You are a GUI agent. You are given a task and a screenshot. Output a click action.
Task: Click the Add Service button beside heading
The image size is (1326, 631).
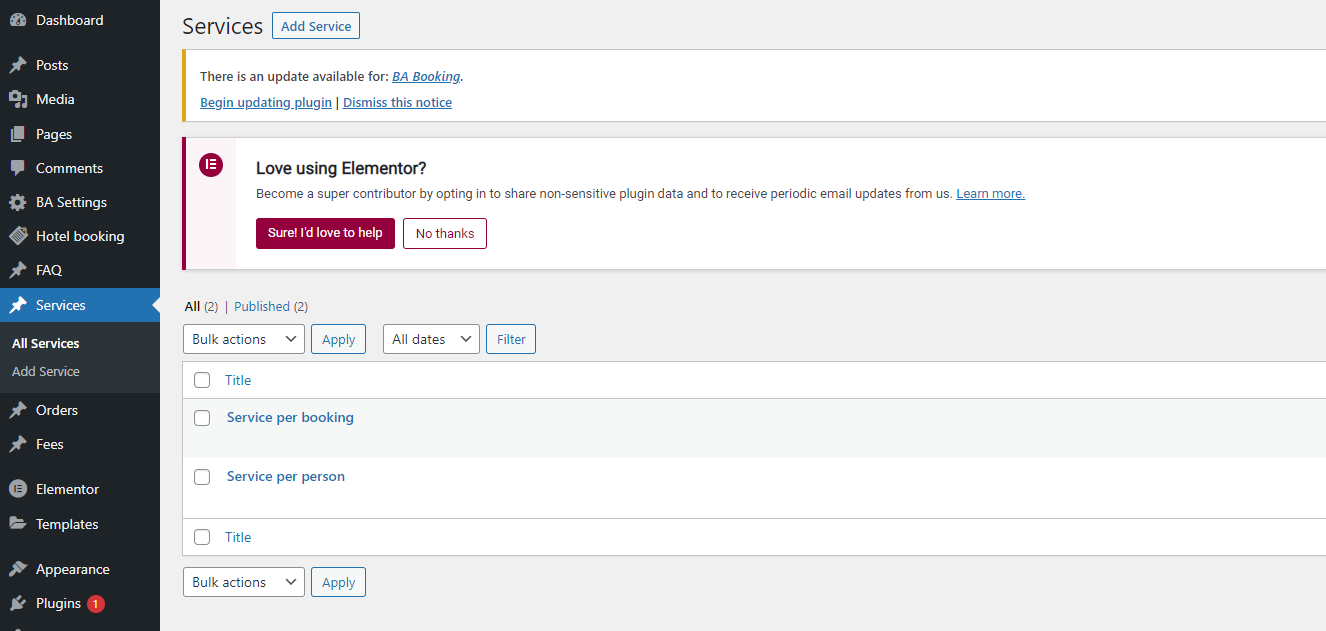(315, 26)
